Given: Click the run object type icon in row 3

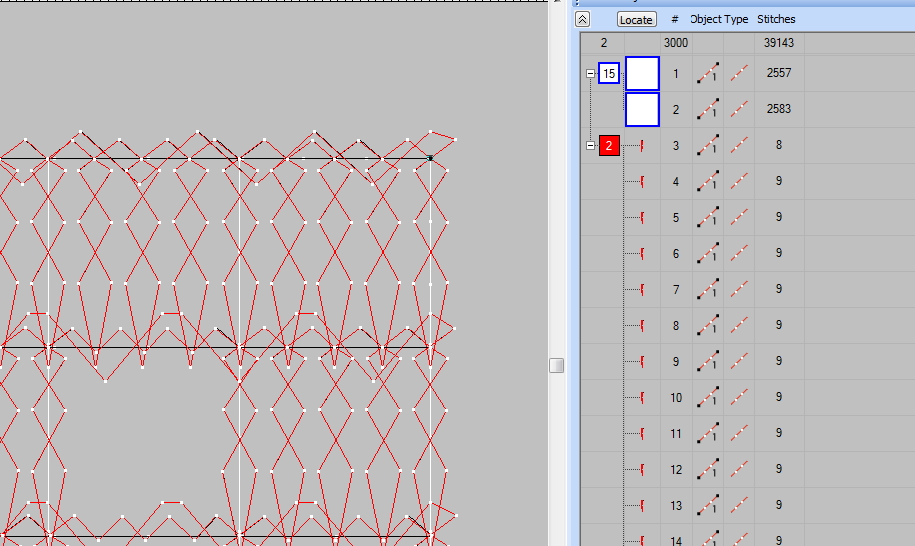Looking at the screenshot, I should tap(707, 146).
